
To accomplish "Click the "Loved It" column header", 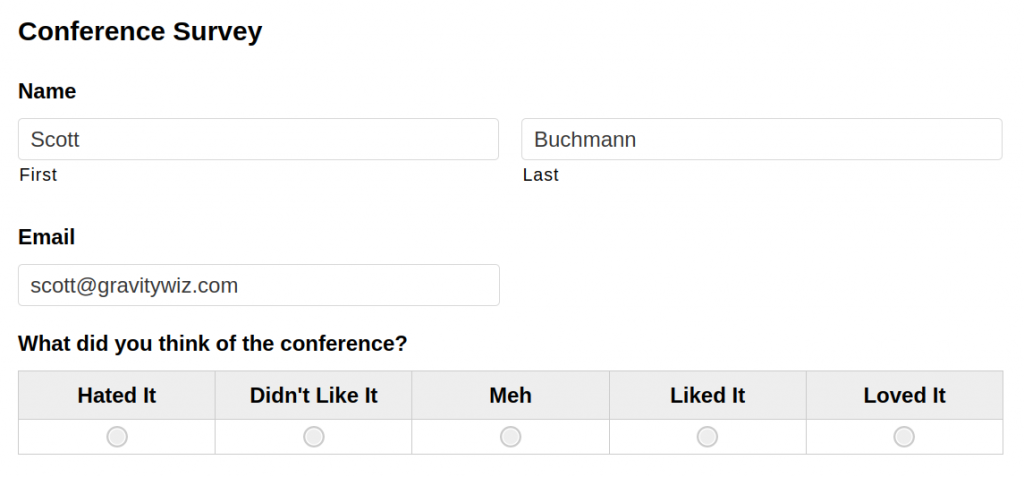I will tap(904, 396).
